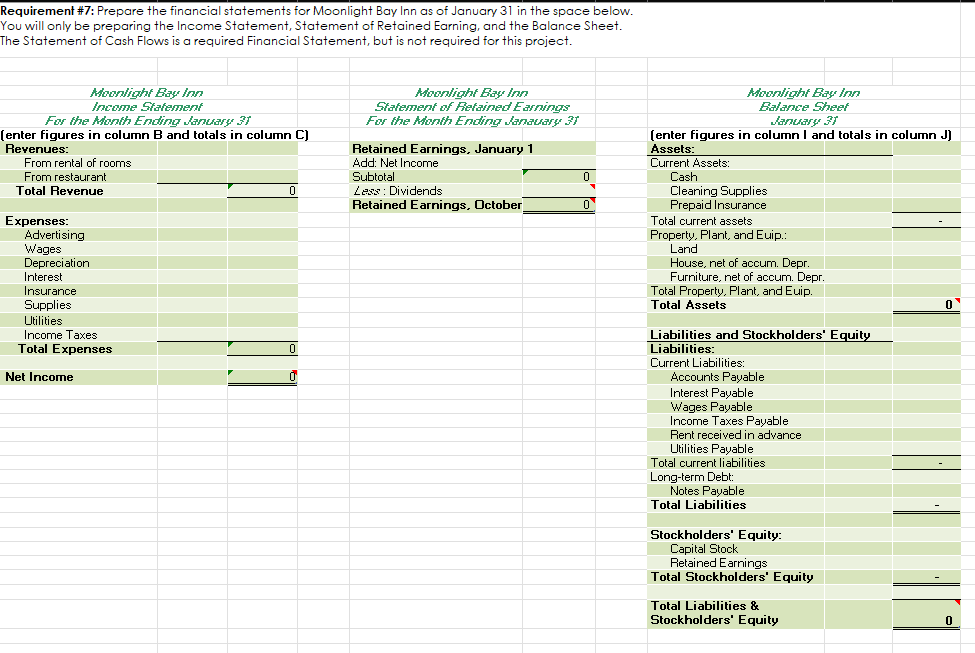Viewport: 975px width, 653px height.
Task: Click the Total Expenses value cell
Action: pyautogui.click(x=262, y=349)
